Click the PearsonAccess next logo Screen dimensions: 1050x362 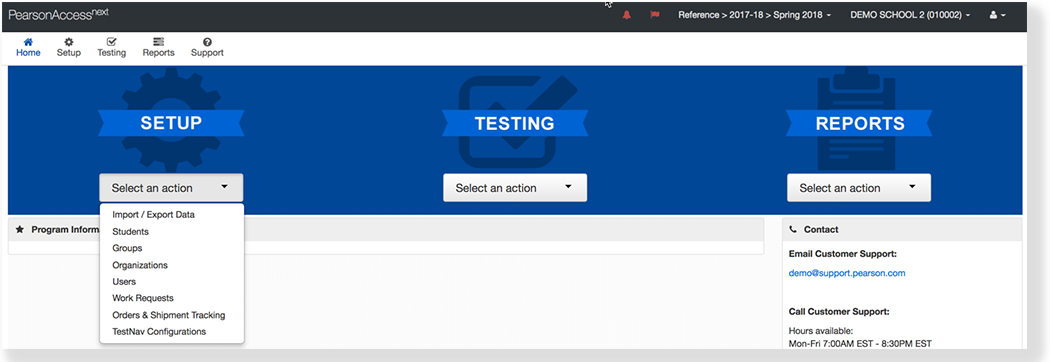click(x=58, y=14)
